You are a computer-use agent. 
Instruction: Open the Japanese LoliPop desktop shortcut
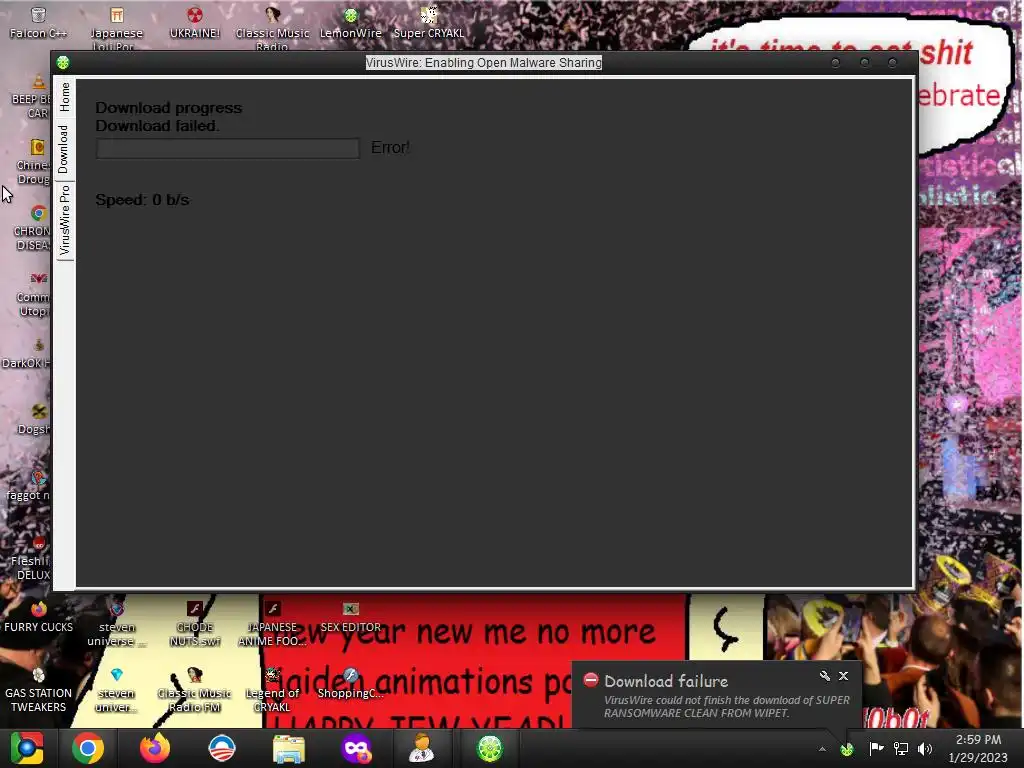pos(116,27)
